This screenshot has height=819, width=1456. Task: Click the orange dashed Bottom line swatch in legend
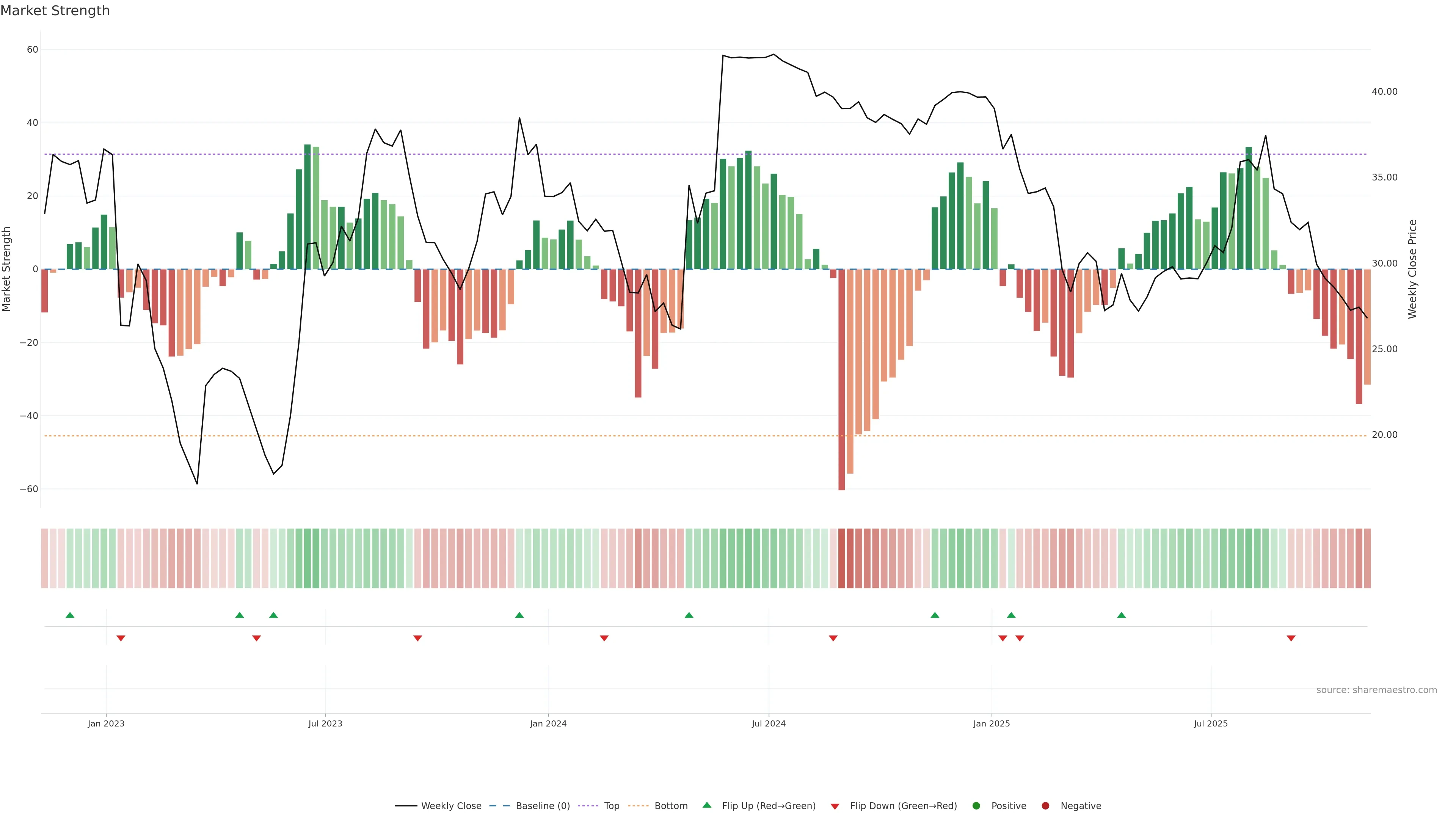[638, 806]
